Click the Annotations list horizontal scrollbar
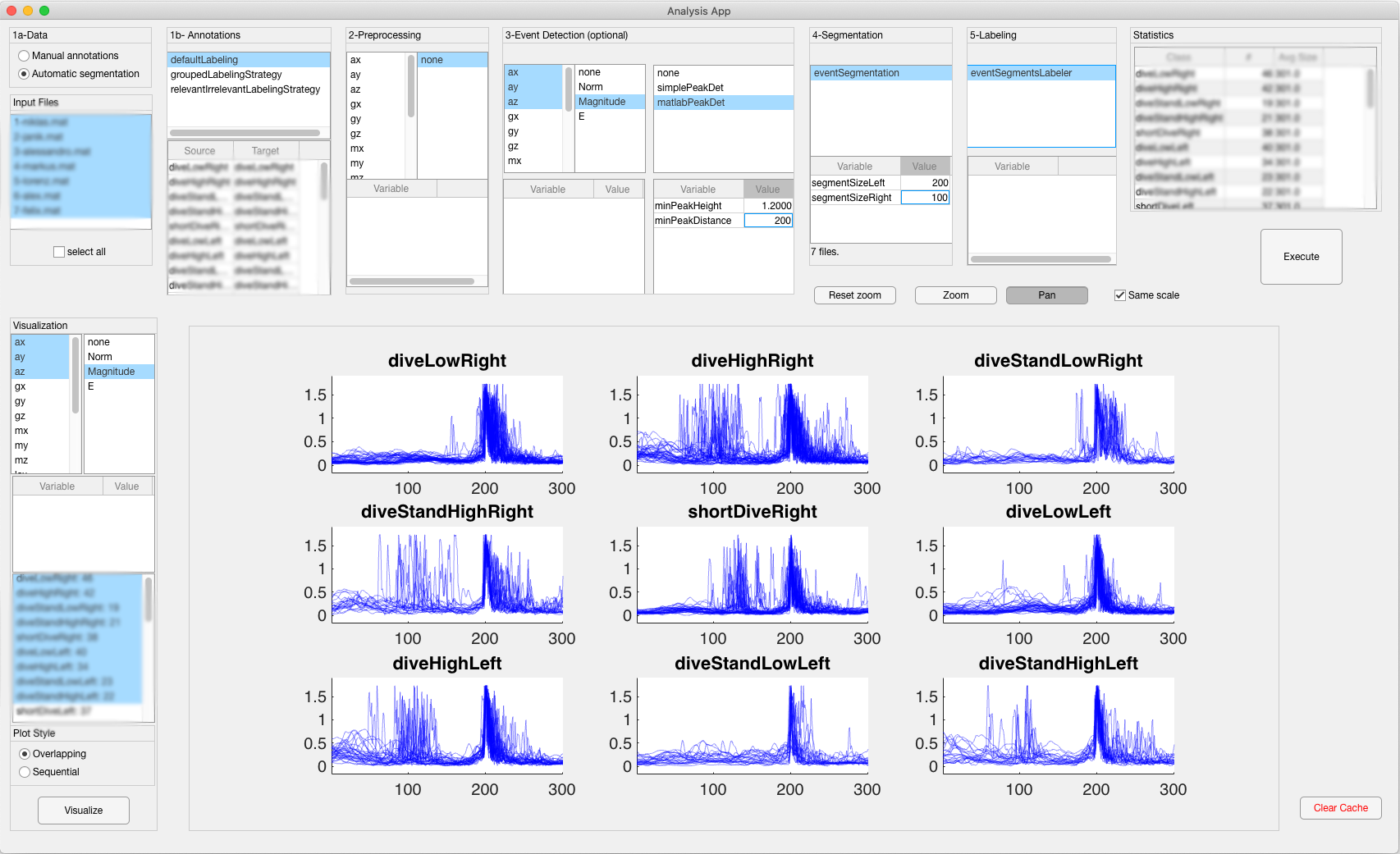Image resolution: width=1400 pixels, height=854 pixels. tap(245, 133)
